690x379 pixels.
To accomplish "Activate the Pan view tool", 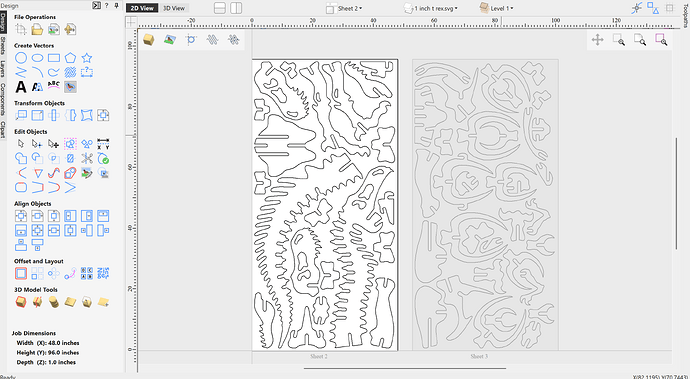I will (598, 40).
